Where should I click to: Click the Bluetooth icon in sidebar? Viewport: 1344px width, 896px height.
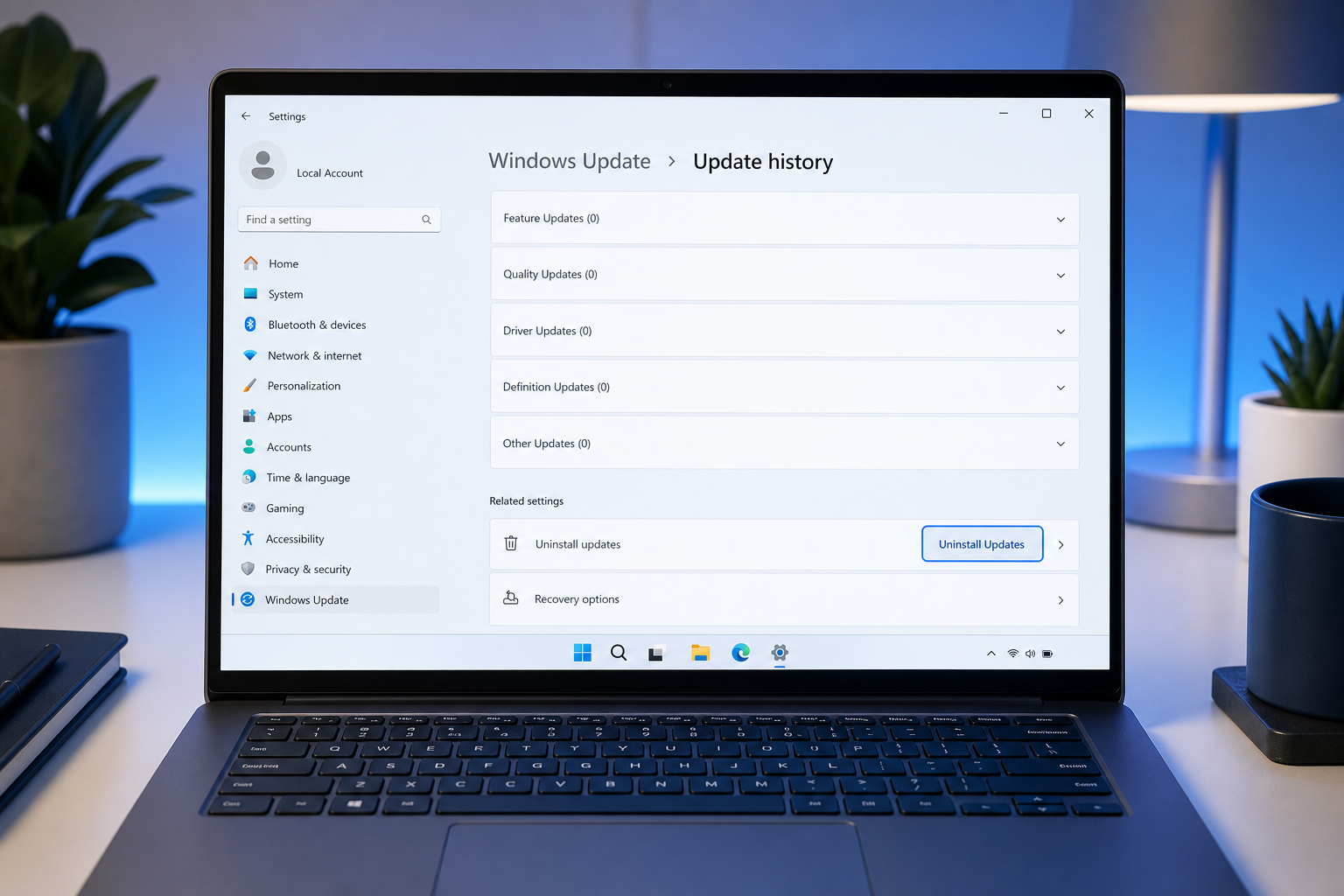249,325
